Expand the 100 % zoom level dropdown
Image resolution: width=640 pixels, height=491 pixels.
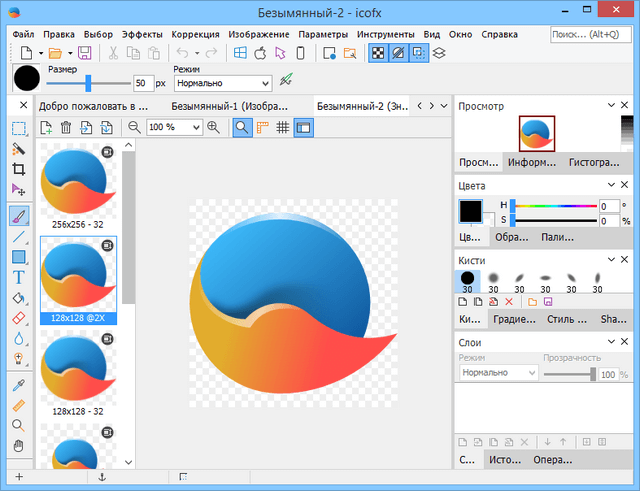196,127
